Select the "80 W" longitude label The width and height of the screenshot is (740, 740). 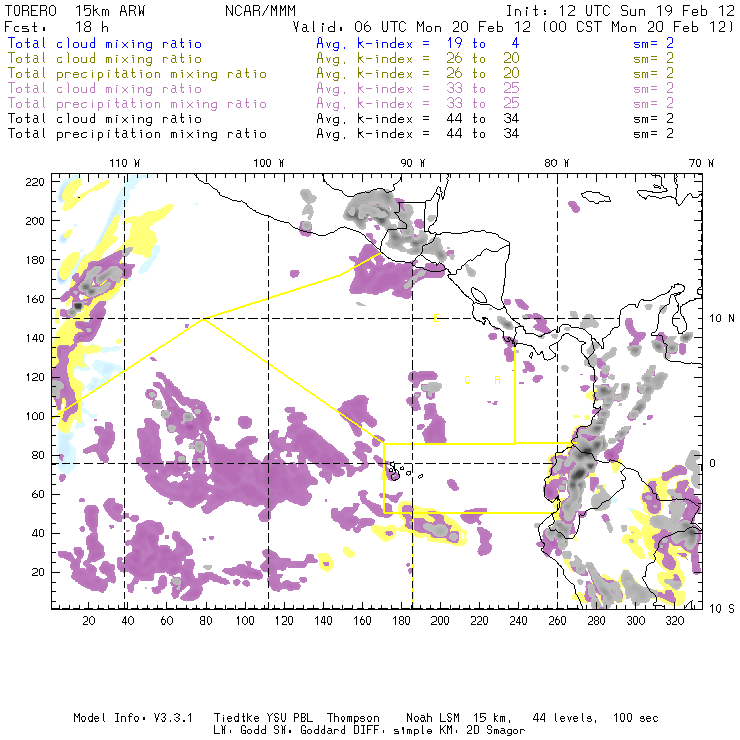click(556, 163)
